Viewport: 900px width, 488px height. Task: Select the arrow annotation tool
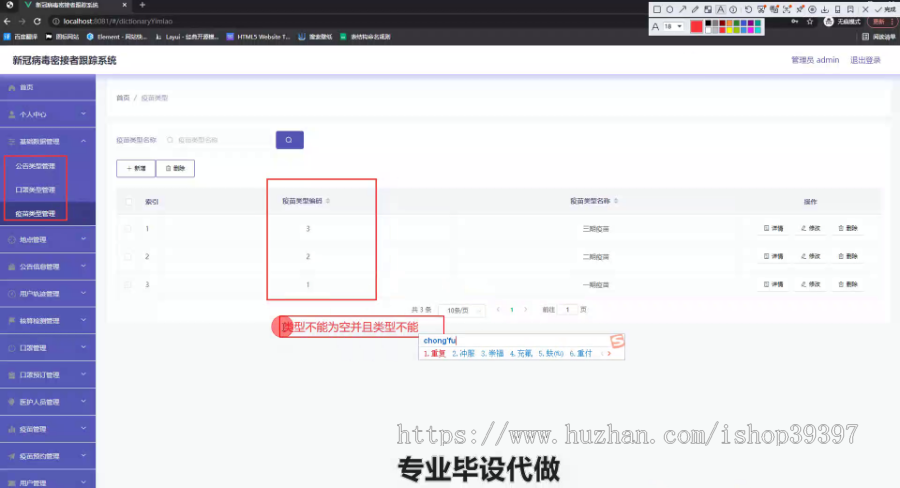tap(682, 10)
